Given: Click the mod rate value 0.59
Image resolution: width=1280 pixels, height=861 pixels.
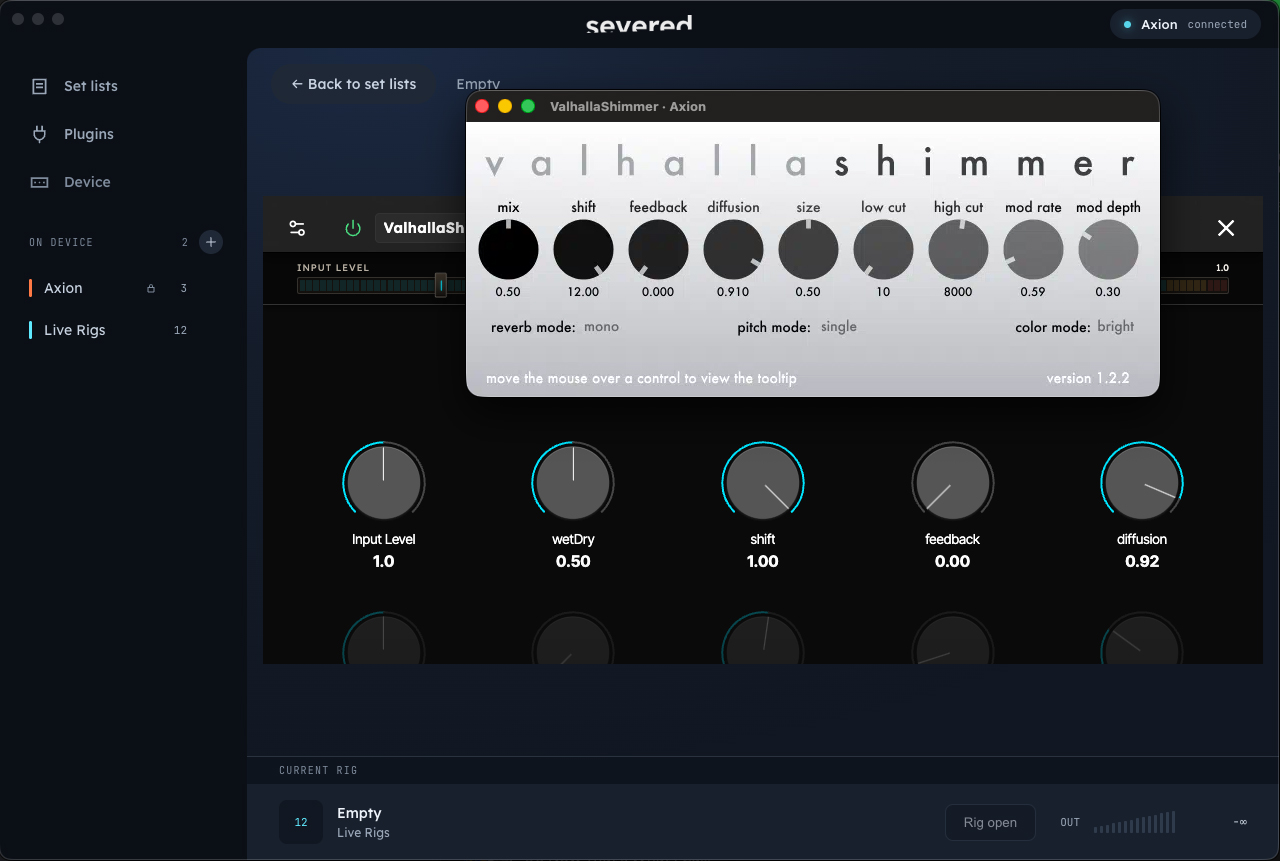Looking at the screenshot, I should click(x=1033, y=292).
